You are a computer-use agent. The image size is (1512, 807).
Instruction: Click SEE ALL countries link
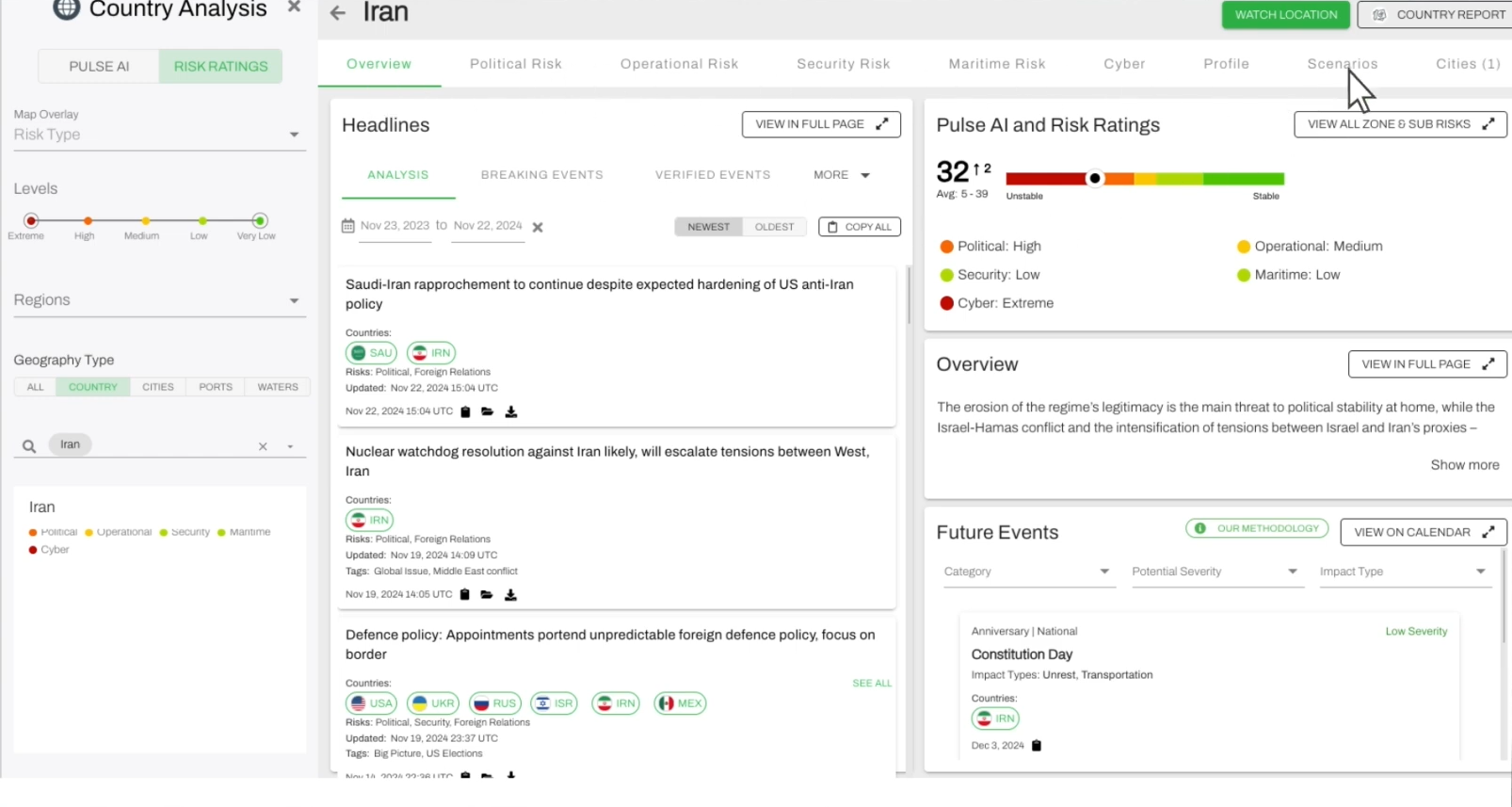point(872,684)
